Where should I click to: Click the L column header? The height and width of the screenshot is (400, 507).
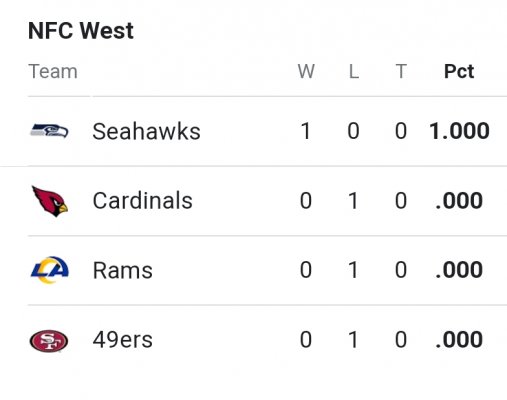[x=354, y=71]
